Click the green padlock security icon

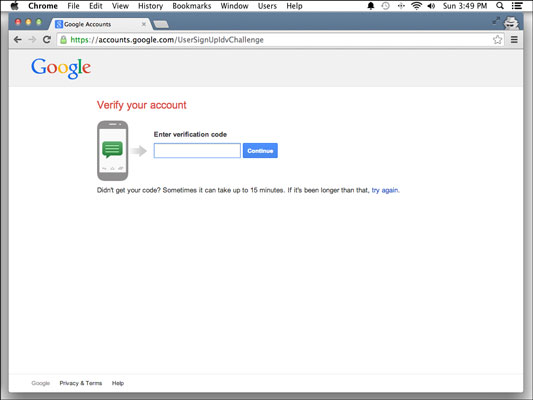pos(63,40)
